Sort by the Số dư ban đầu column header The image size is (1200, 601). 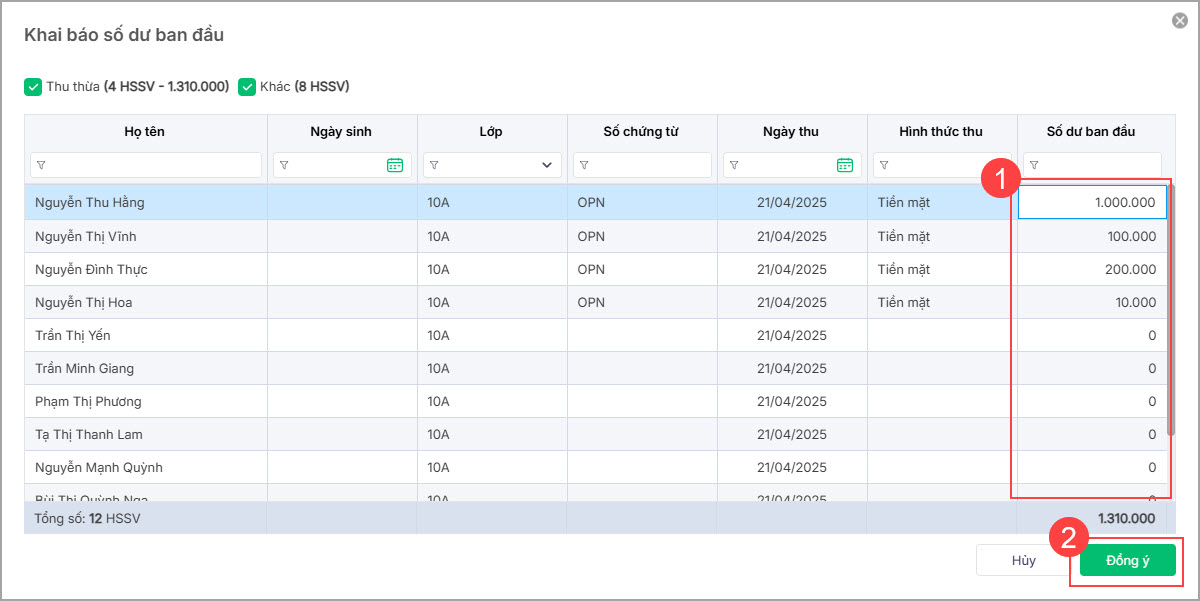tap(1092, 132)
